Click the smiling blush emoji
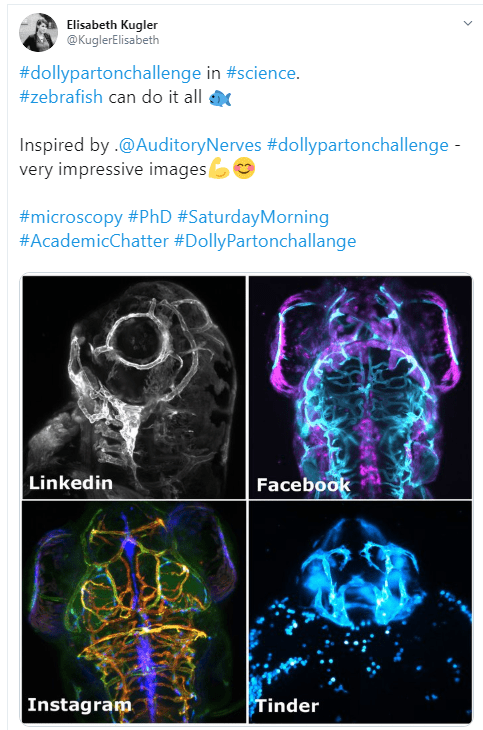The image size is (483, 730). coord(244,169)
